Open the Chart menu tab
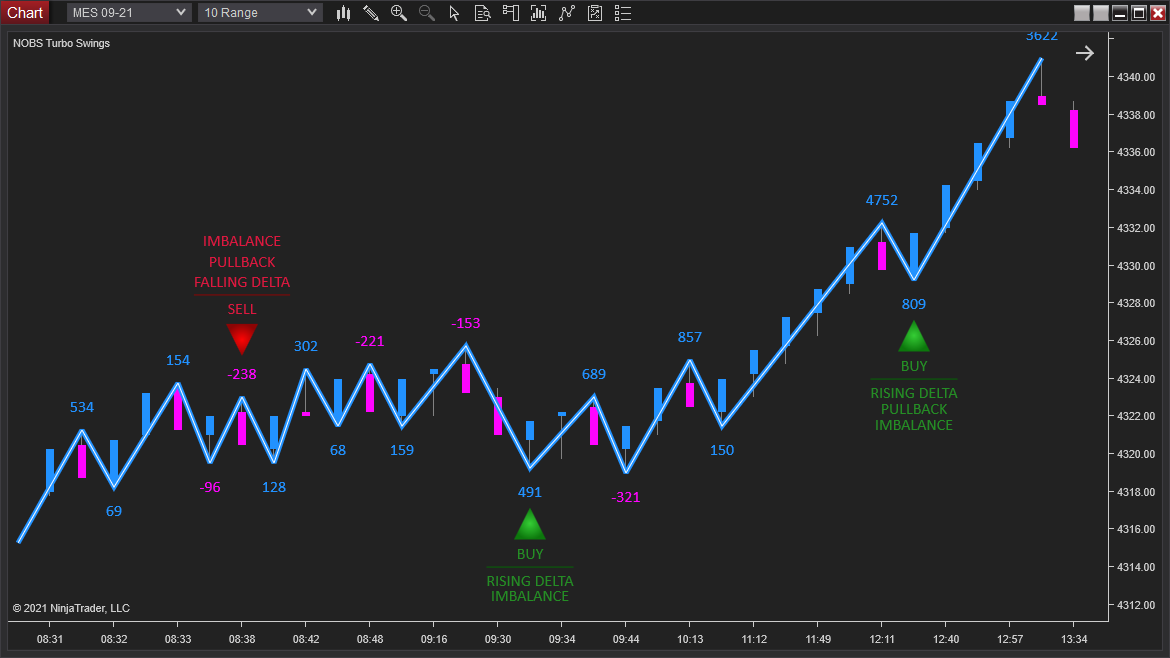The width and height of the screenshot is (1170, 658). point(25,13)
